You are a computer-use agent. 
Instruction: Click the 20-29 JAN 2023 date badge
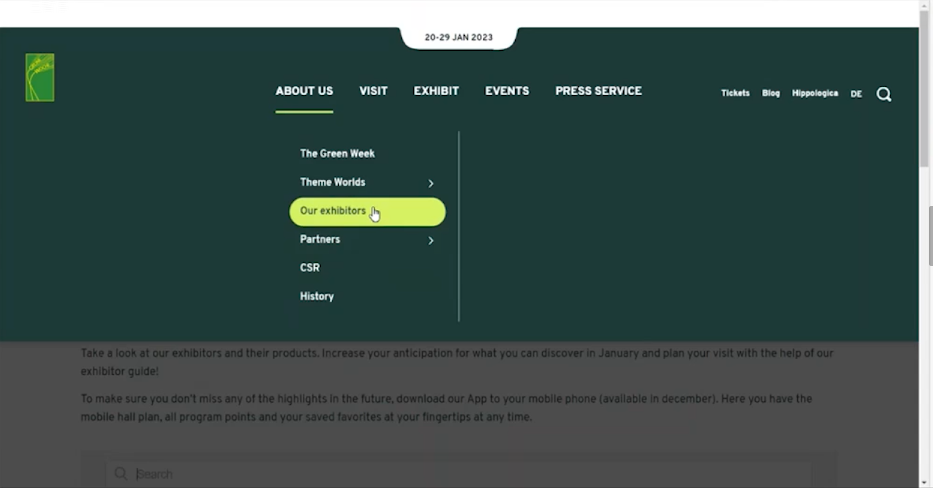click(459, 37)
